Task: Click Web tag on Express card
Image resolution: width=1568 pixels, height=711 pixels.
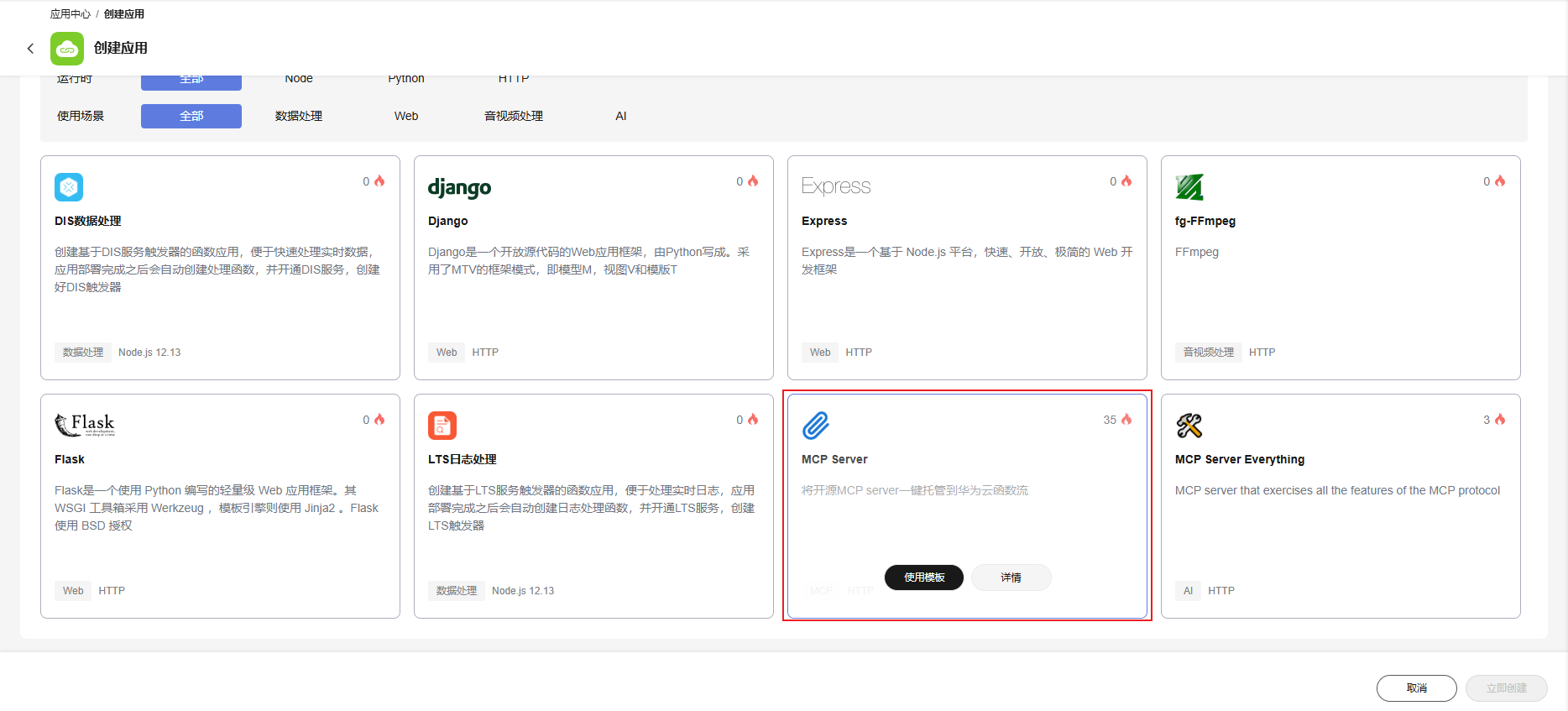Action: click(820, 353)
